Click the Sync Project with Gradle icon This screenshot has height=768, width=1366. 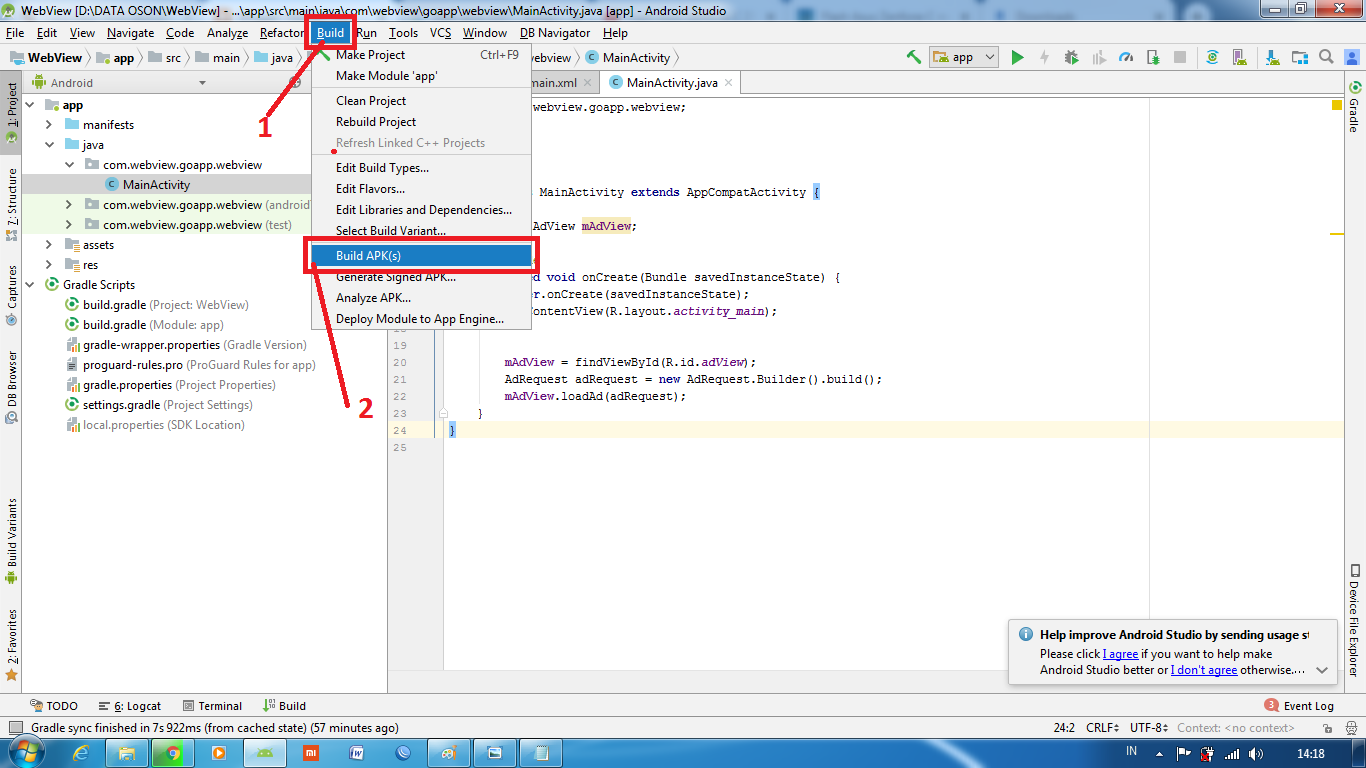tap(1212, 57)
